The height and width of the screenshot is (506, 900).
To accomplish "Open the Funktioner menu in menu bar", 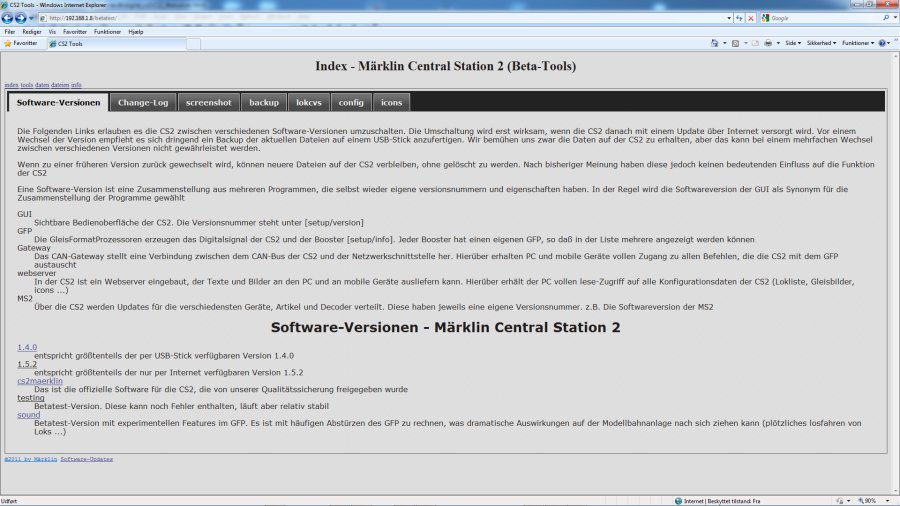I will [107, 32].
